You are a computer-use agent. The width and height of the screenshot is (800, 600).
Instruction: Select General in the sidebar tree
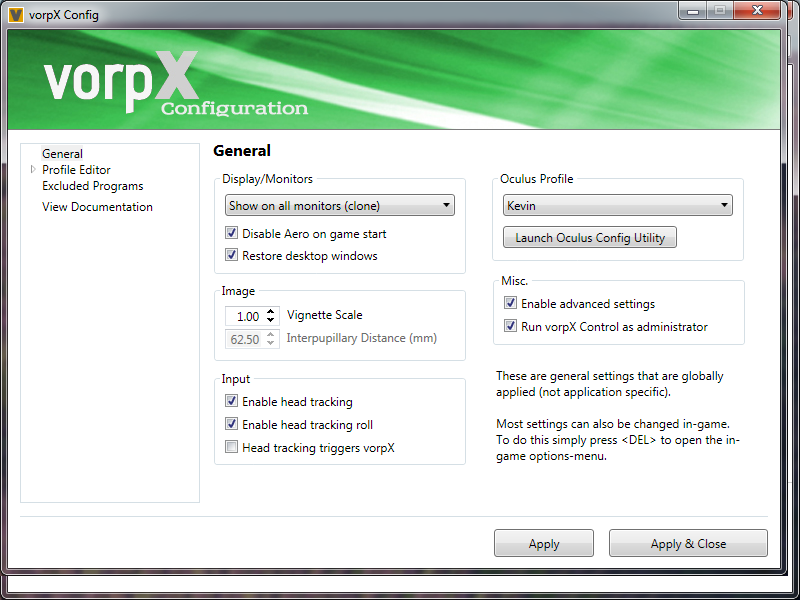click(x=62, y=154)
